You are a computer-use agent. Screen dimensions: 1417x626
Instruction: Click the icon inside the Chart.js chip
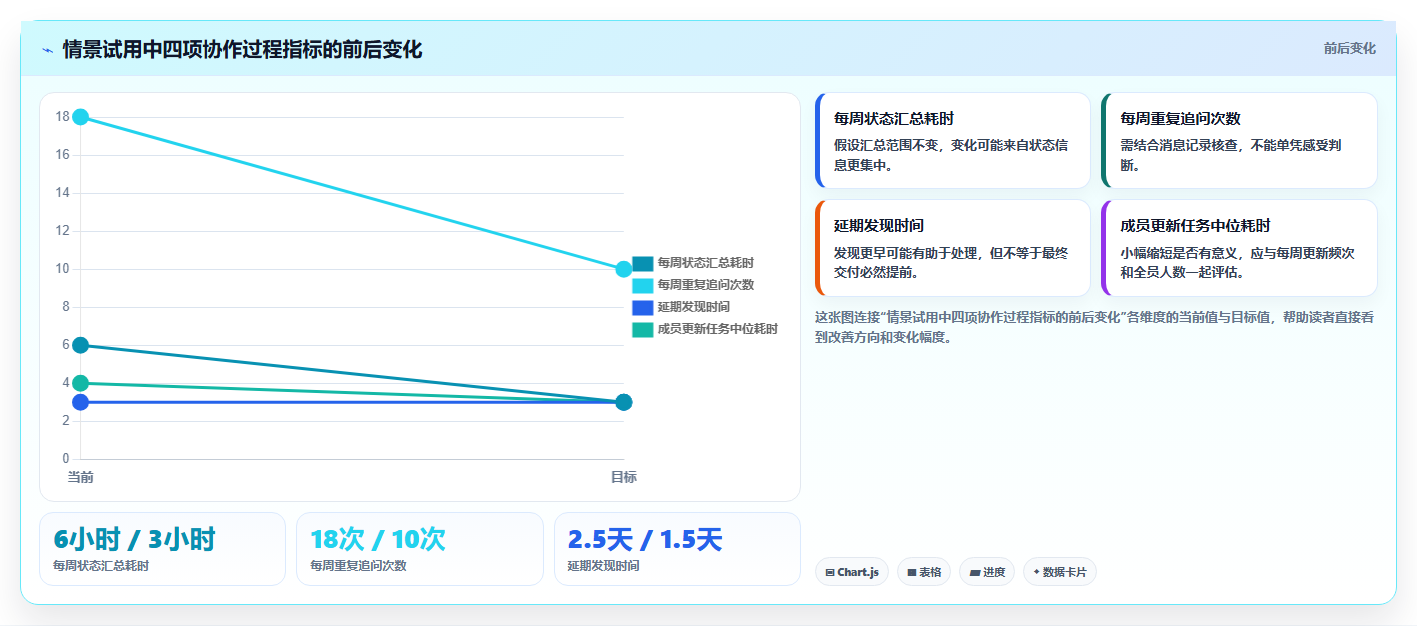[830, 573]
